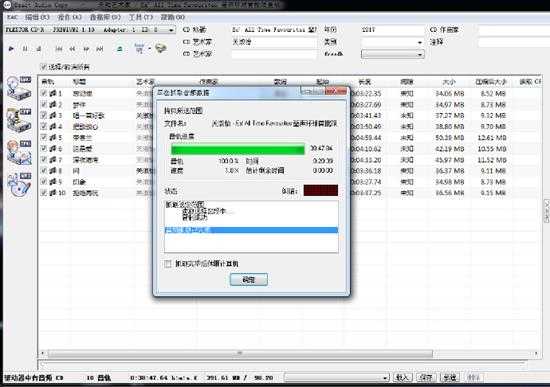This screenshot has width=550, height=387.
Task: Select the '11.52 MB' compressed size cell
Action: (492, 160)
